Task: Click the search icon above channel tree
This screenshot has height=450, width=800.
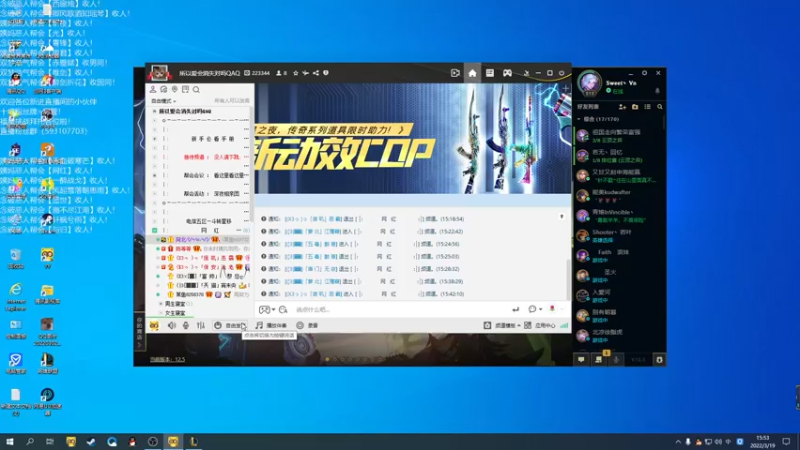Action: [x=196, y=89]
